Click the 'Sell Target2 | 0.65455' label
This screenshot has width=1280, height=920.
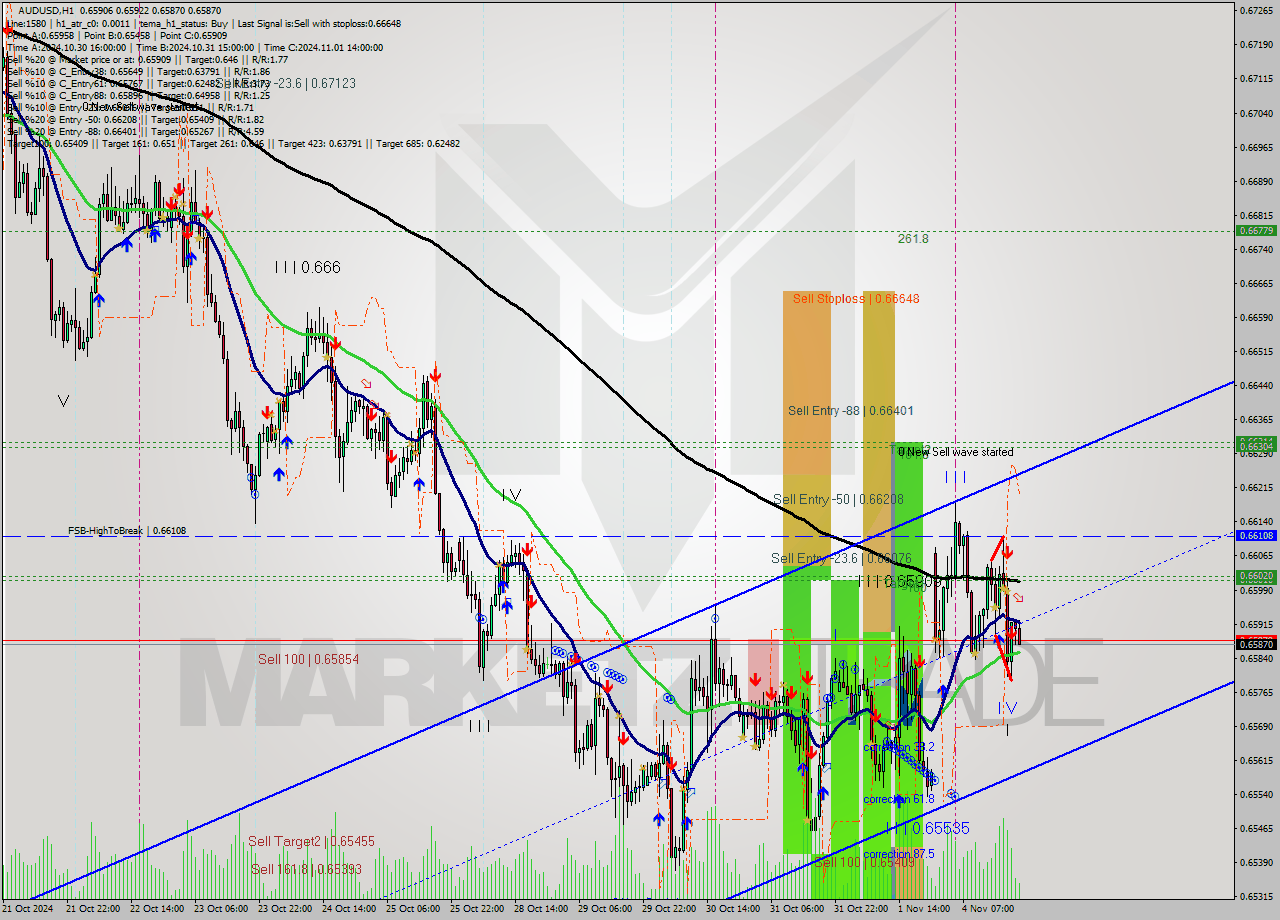312,841
